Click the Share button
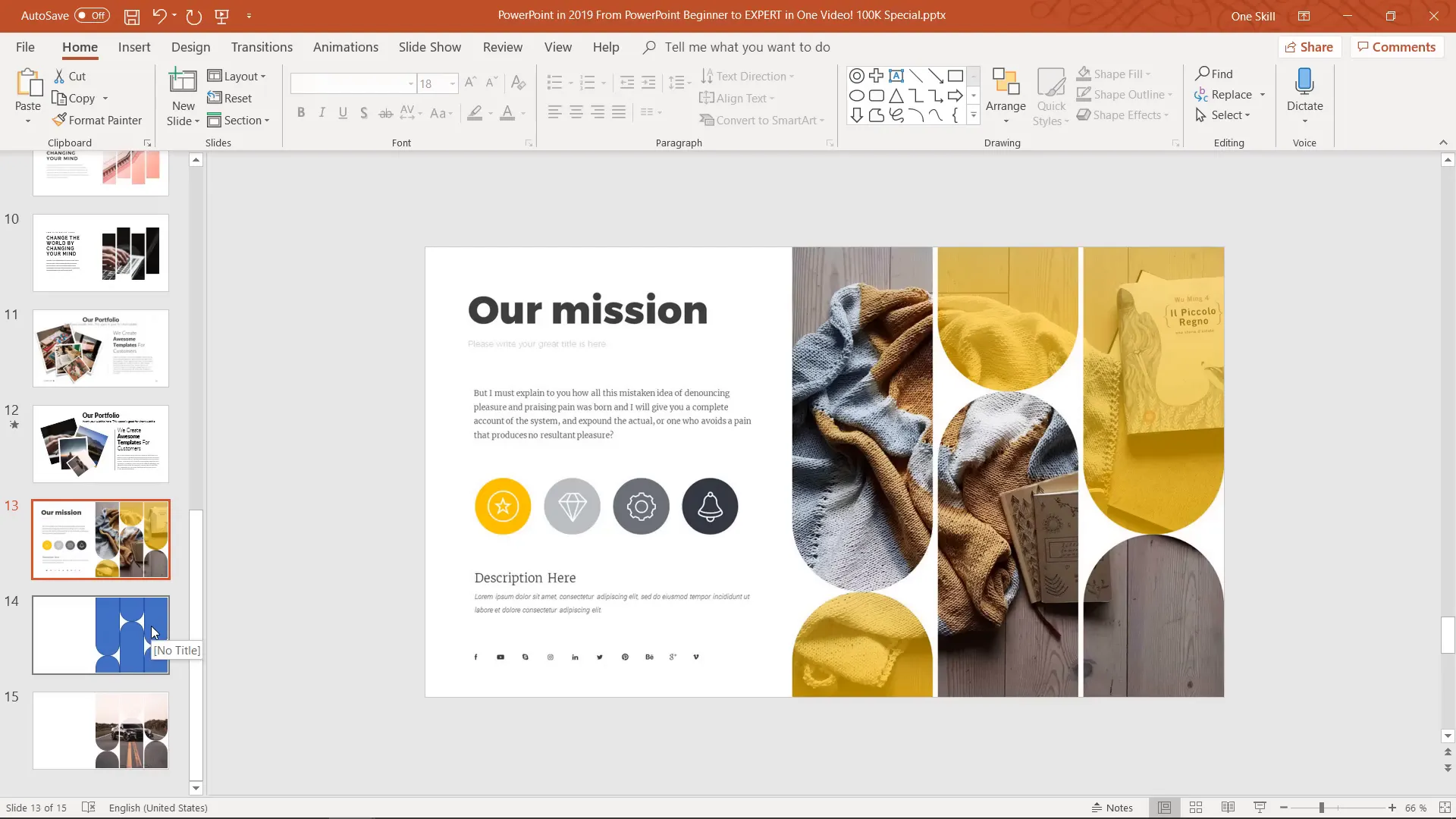Image resolution: width=1456 pixels, height=819 pixels. point(1310,47)
